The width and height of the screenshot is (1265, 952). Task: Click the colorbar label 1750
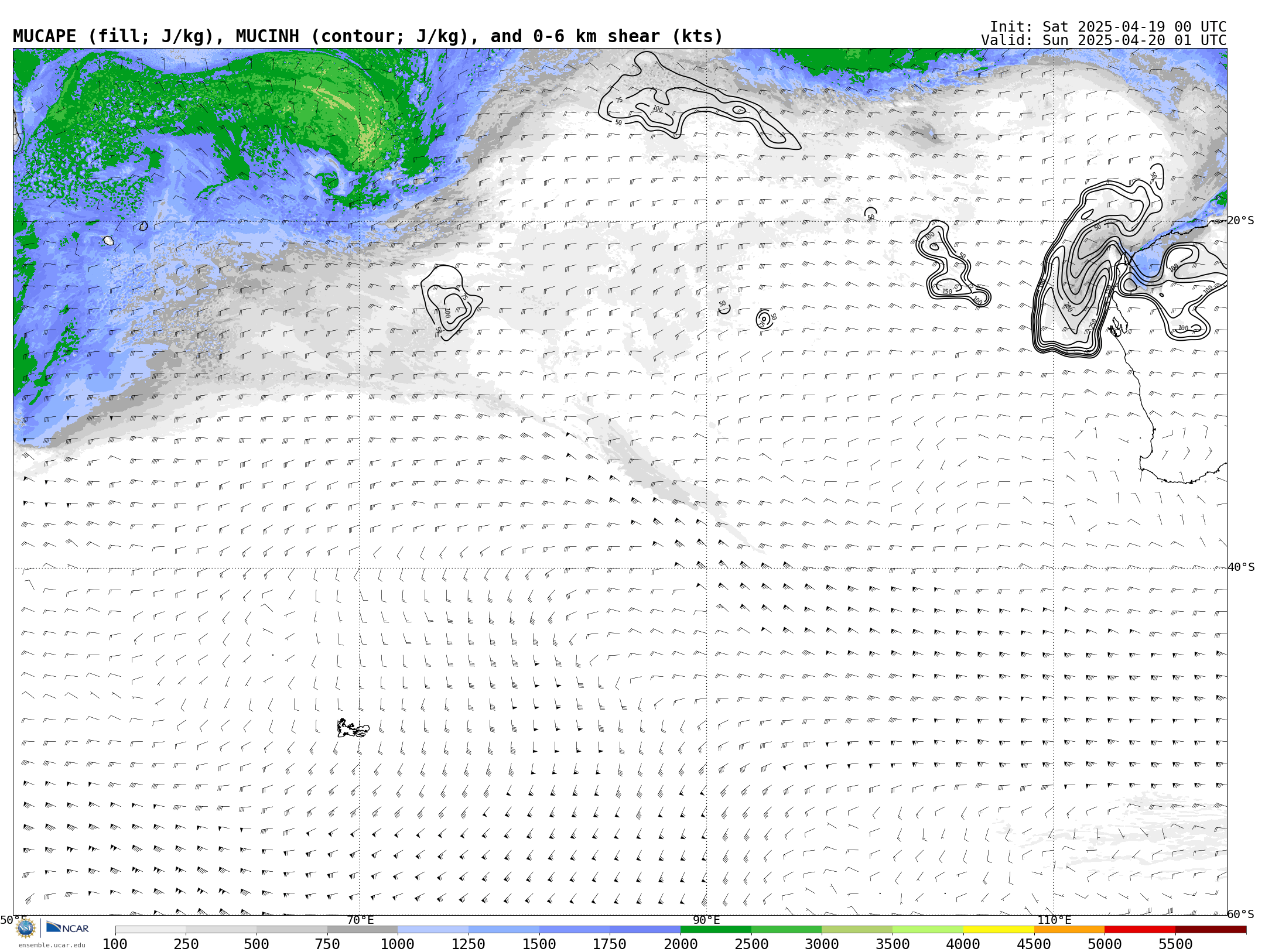point(610,944)
